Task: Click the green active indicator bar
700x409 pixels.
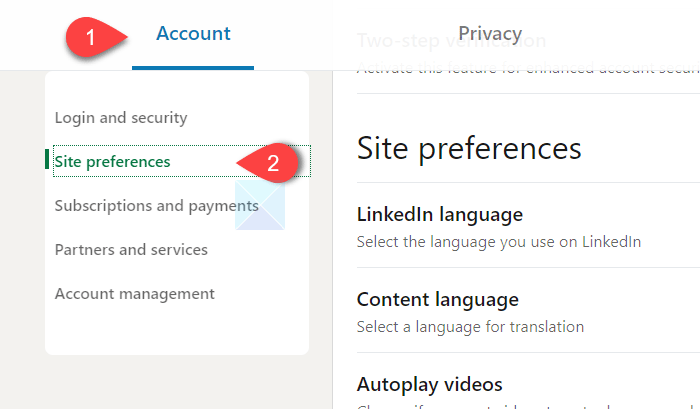Action: pos(47,160)
